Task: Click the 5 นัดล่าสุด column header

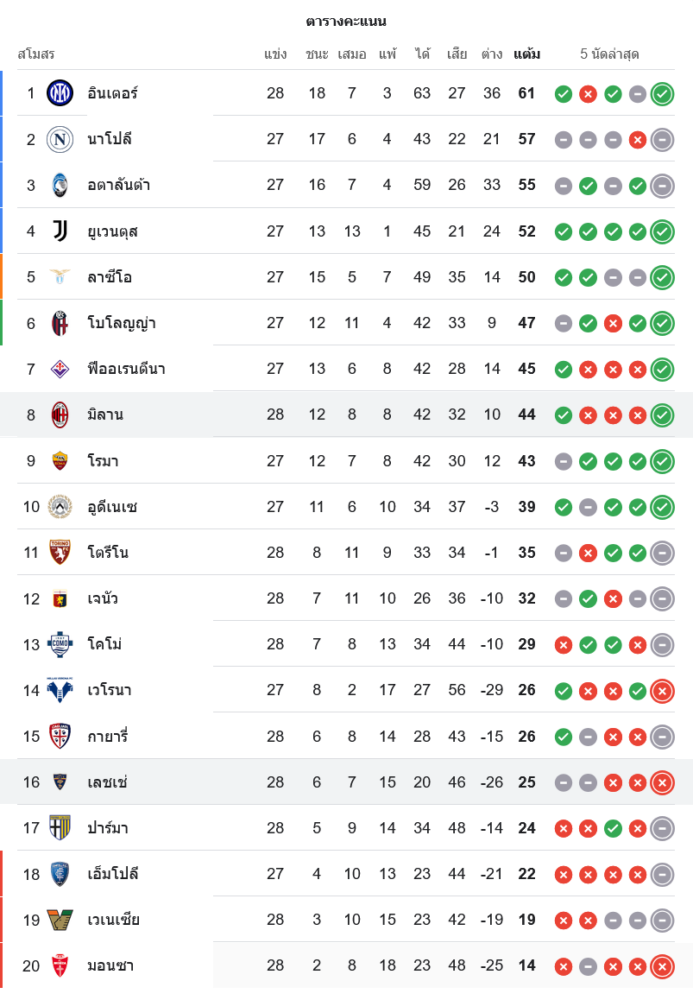Action: pyautogui.click(x=609, y=54)
